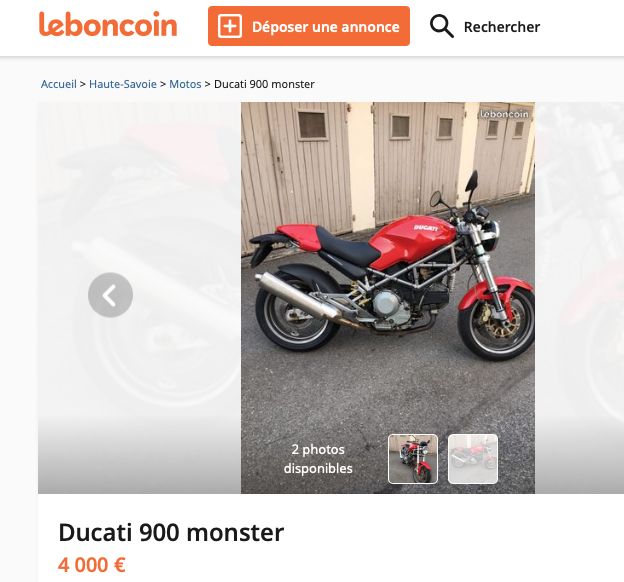Click the blurred next photo on right
Image resolution: width=624 pixels, height=582 pixels.
[x=579, y=298]
